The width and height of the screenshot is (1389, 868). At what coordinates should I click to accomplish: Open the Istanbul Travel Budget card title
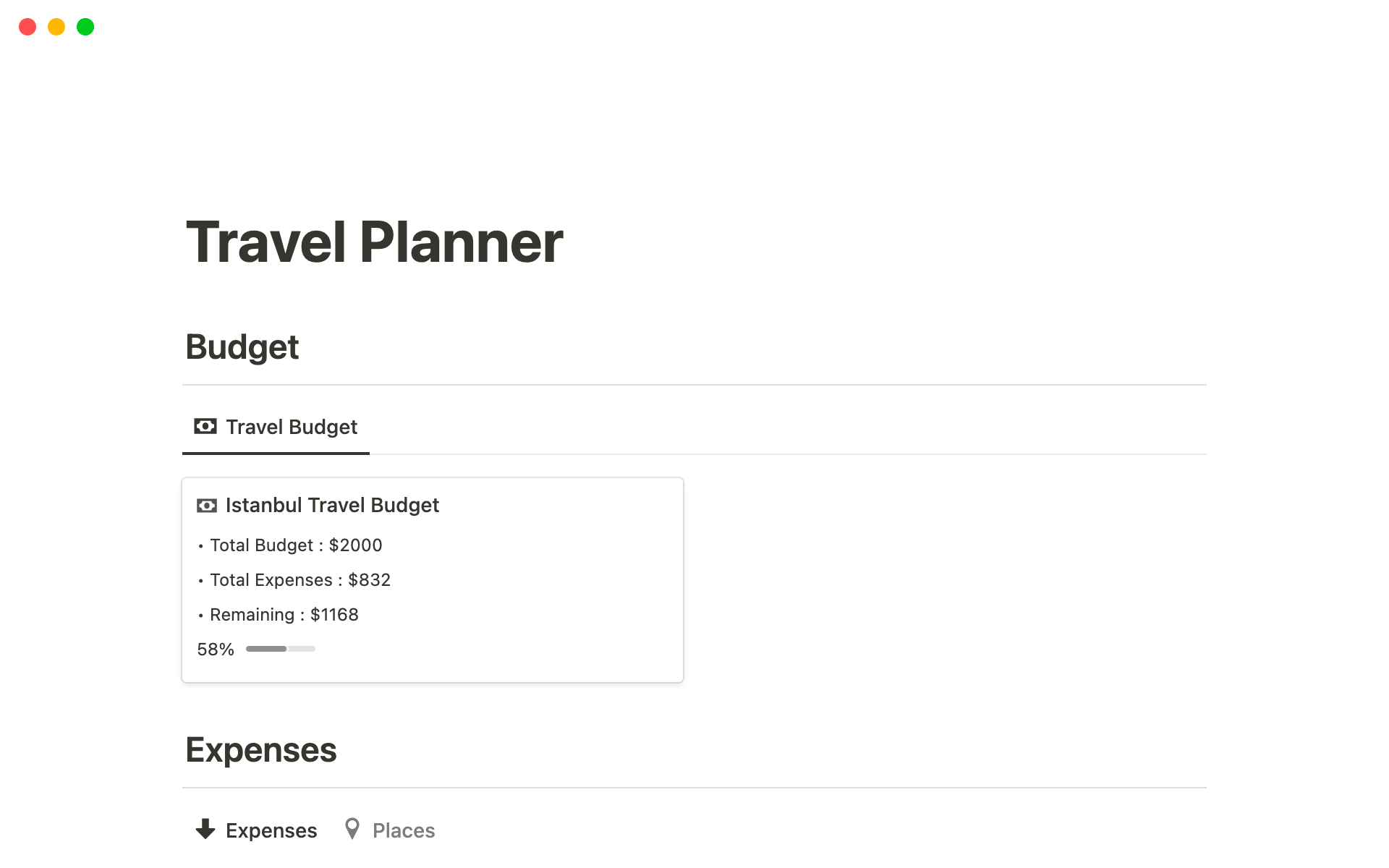coord(332,506)
